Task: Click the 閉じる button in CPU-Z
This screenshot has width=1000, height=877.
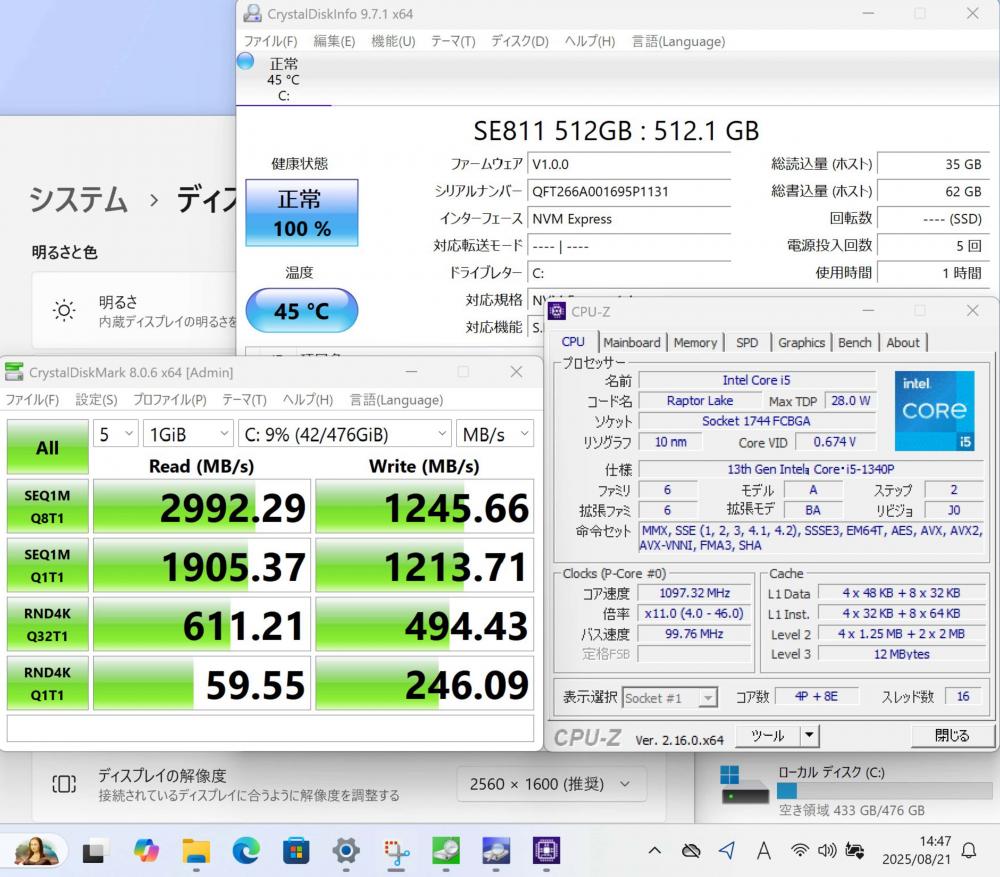Action: (952, 735)
